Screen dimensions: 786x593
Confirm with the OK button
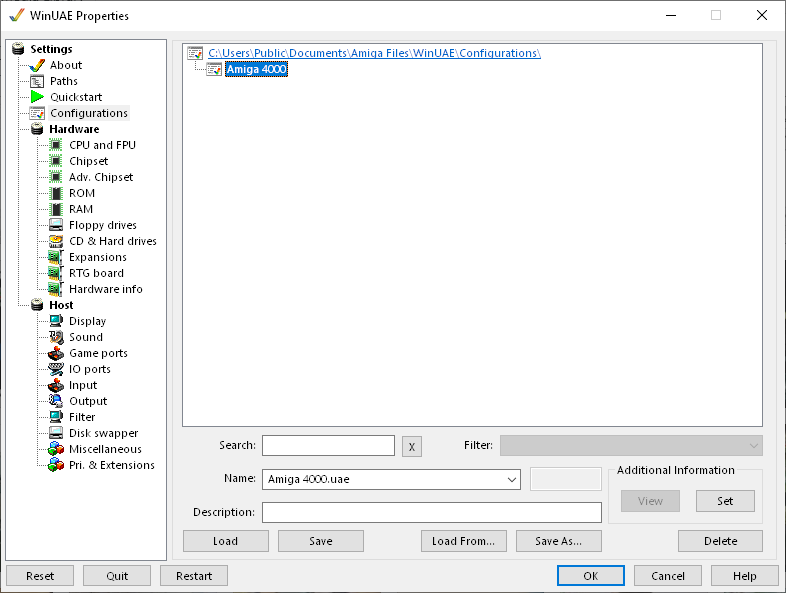pos(591,576)
